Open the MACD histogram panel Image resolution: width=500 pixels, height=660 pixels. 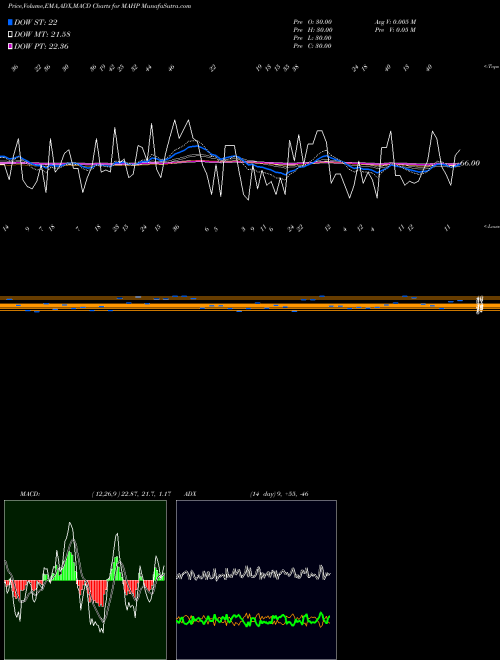[x=85, y=580]
